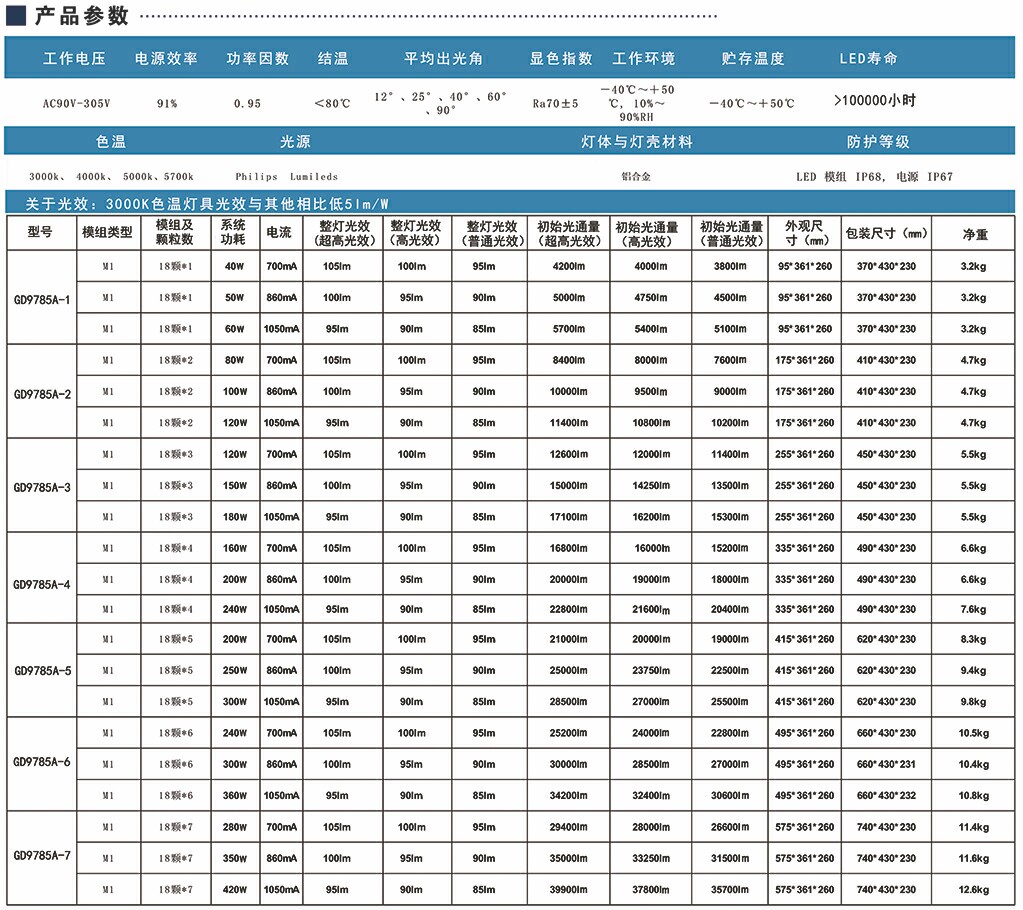1023x910 pixels.
Task: Select the 平均出光角 header
Action: pyautogui.click(x=444, y=58)
